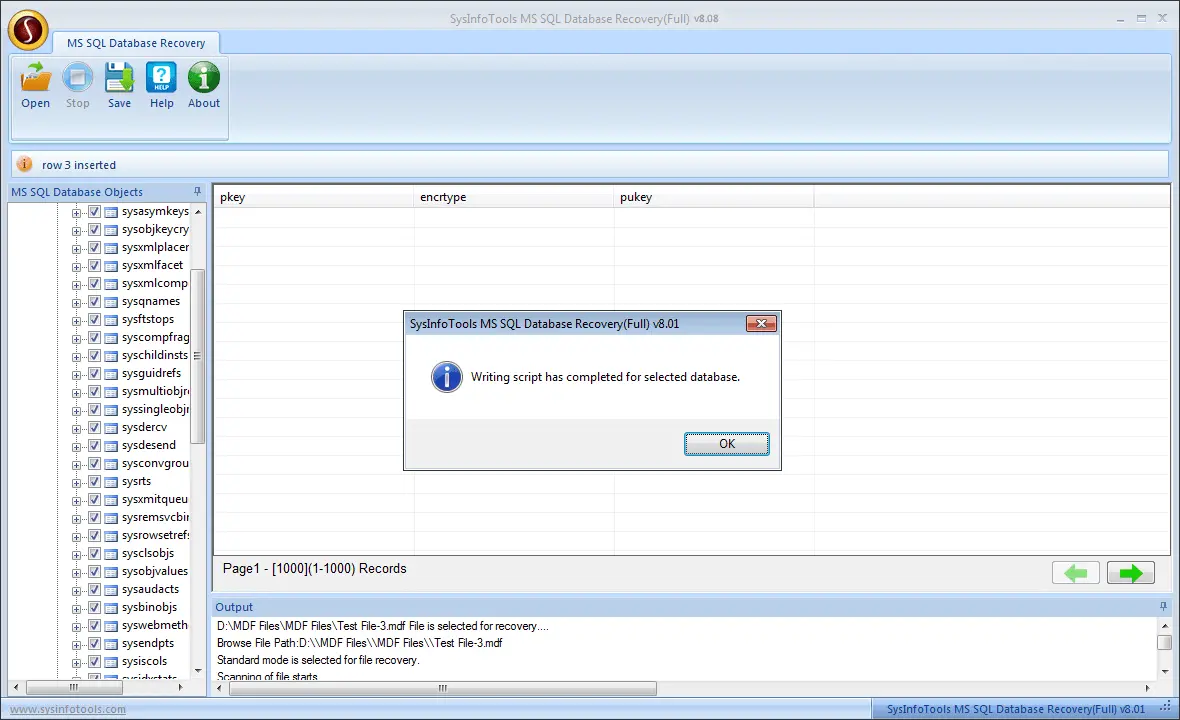Click the Stop toolbar icon
The height and width of the screenshot is (720, 1180).
tap(78, 77)
